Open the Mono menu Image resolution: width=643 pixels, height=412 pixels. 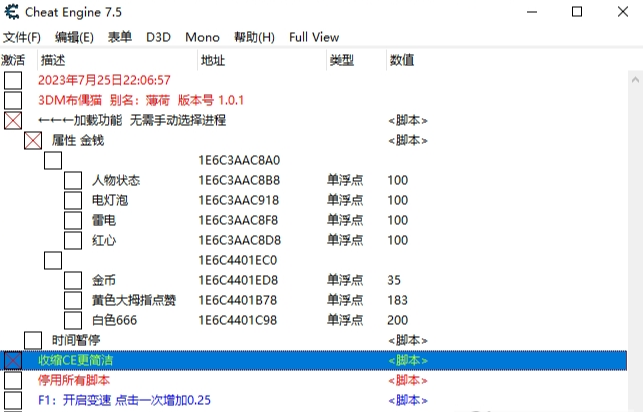[202, 37]
